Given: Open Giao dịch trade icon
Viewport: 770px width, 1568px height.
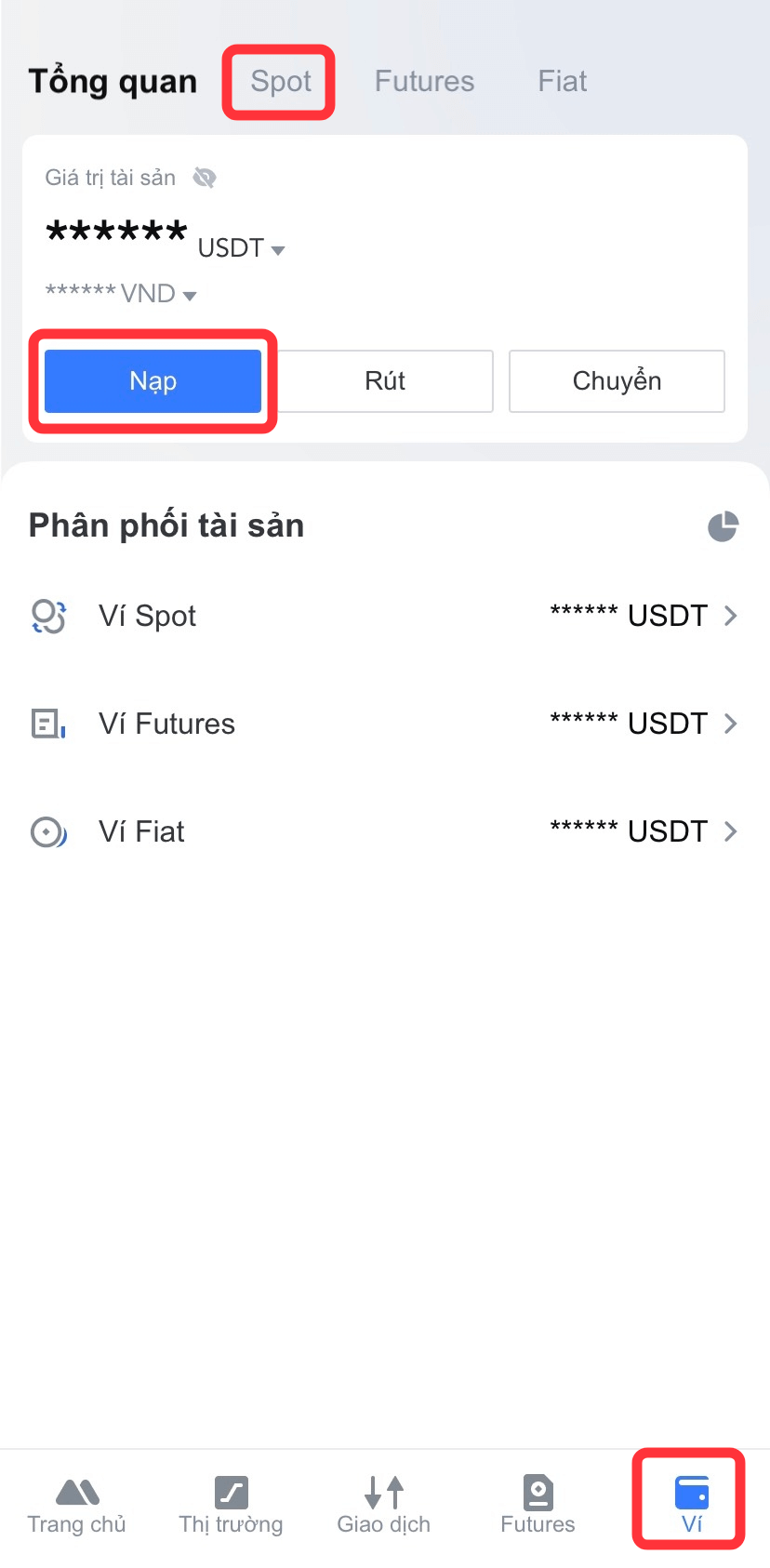Looking at the screenshot, I should (384, 1492).
